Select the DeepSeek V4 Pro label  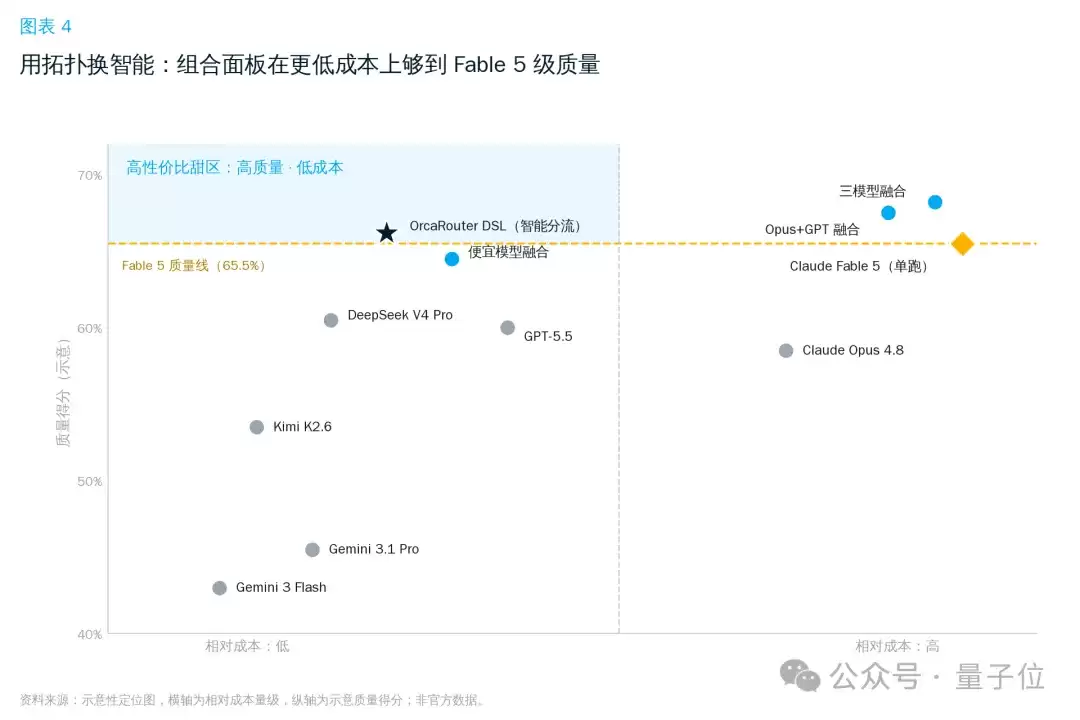pyautogui.click(x=400, y=315)
